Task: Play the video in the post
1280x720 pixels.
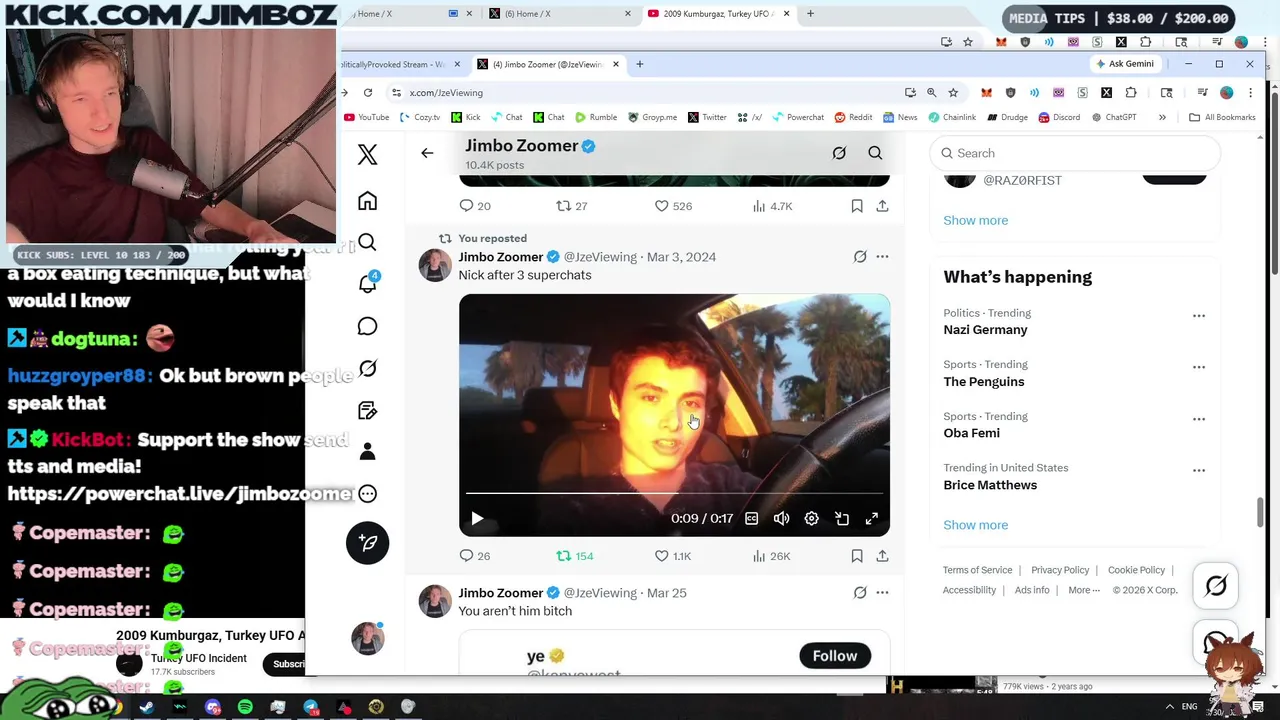Action: click(477, 519)
